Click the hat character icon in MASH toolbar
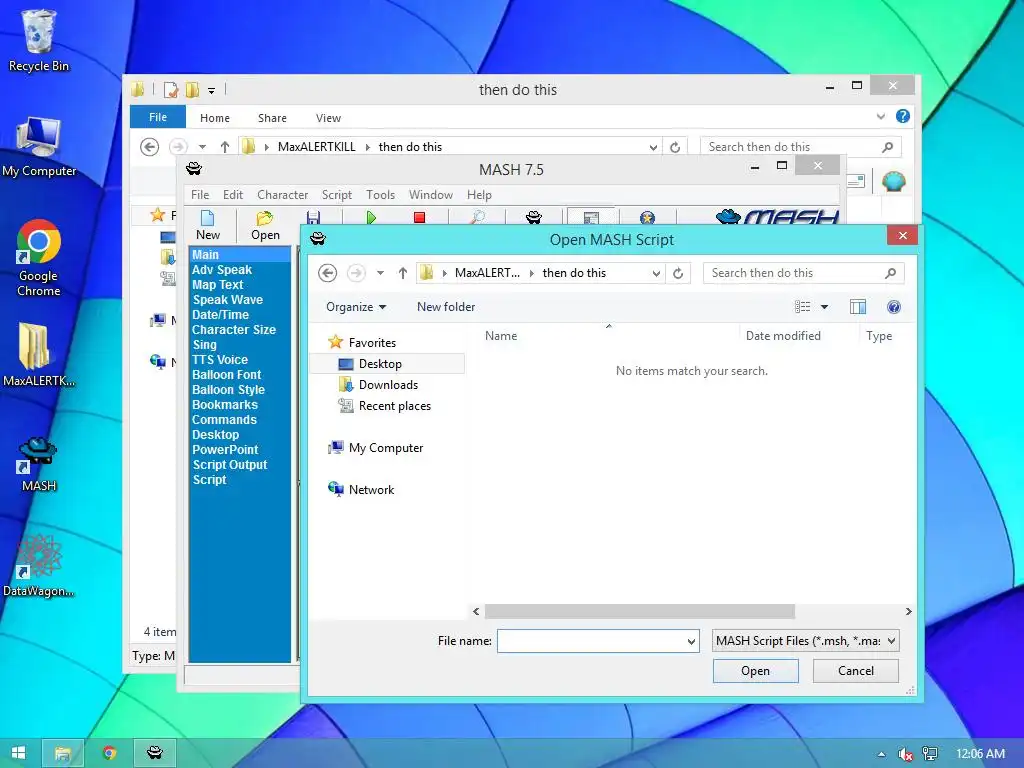 click(534, 217)
